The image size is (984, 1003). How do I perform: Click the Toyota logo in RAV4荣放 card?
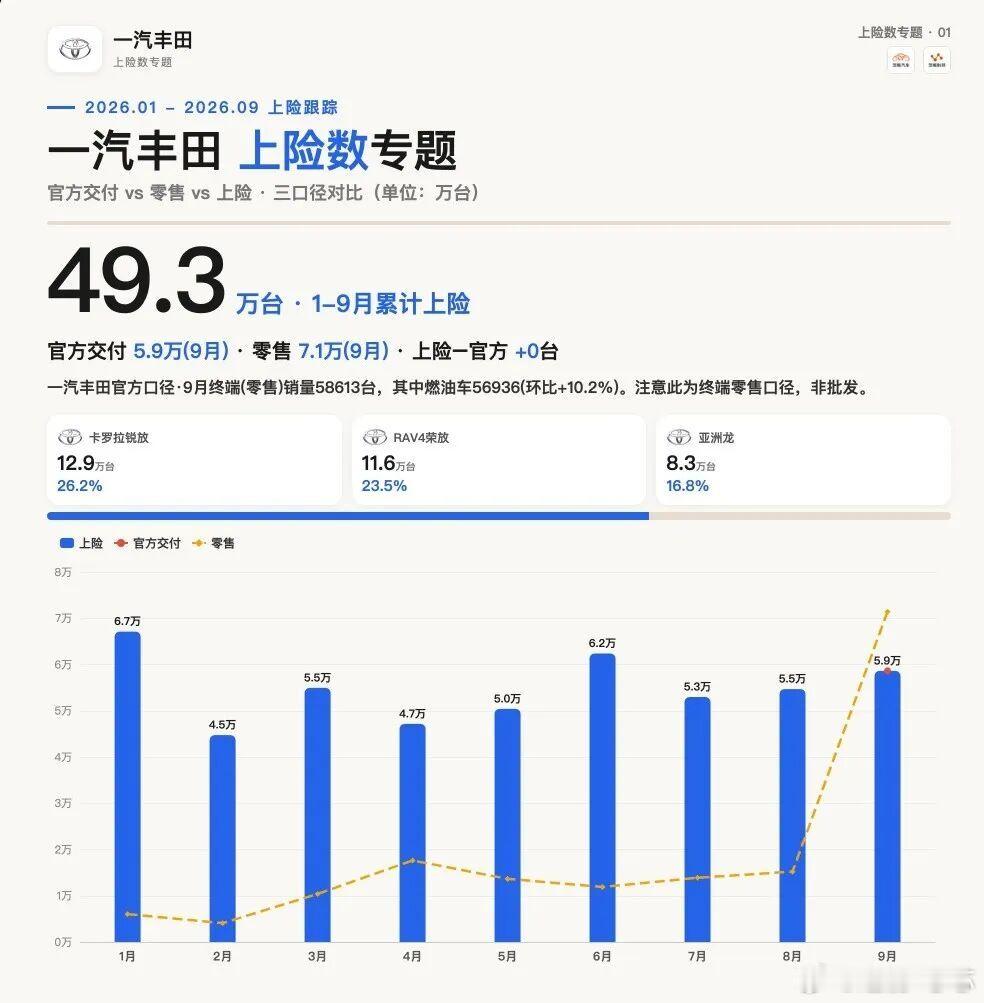(x=375, y=438)
